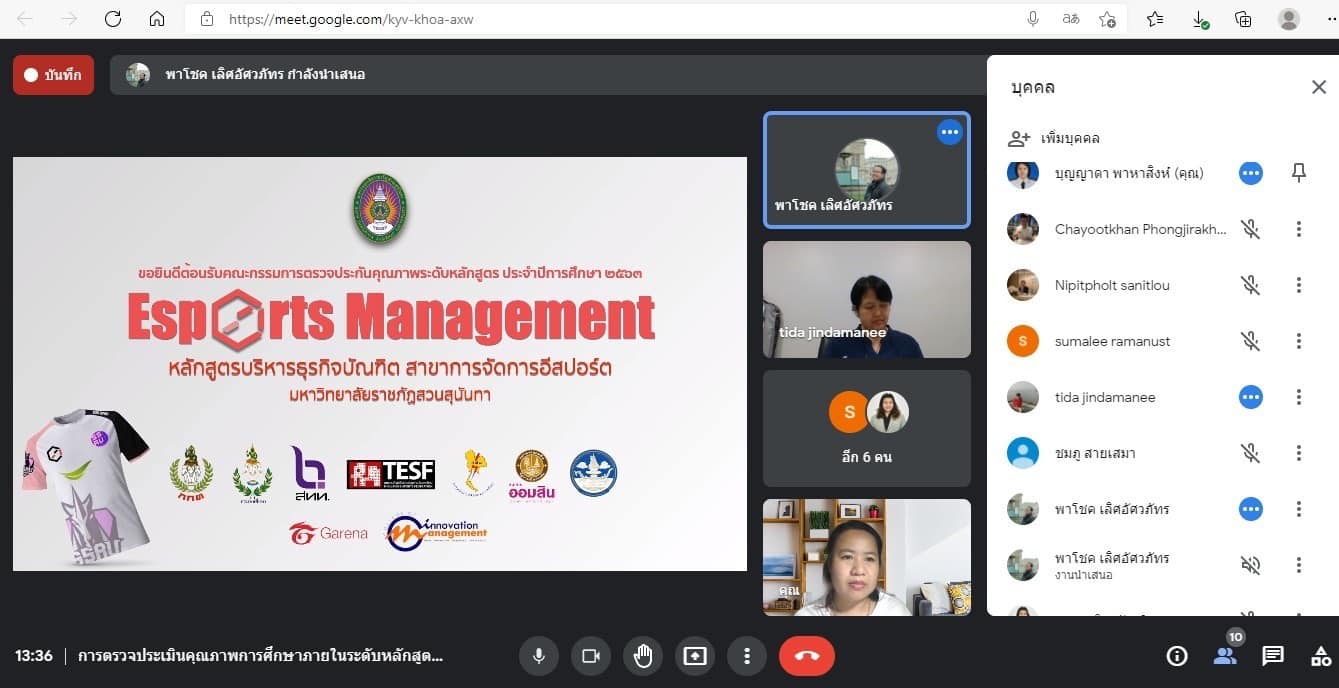Click the people icon with badge 10
The height and width of the screenshot is (688, 1339).
(x=1224, y=656)
